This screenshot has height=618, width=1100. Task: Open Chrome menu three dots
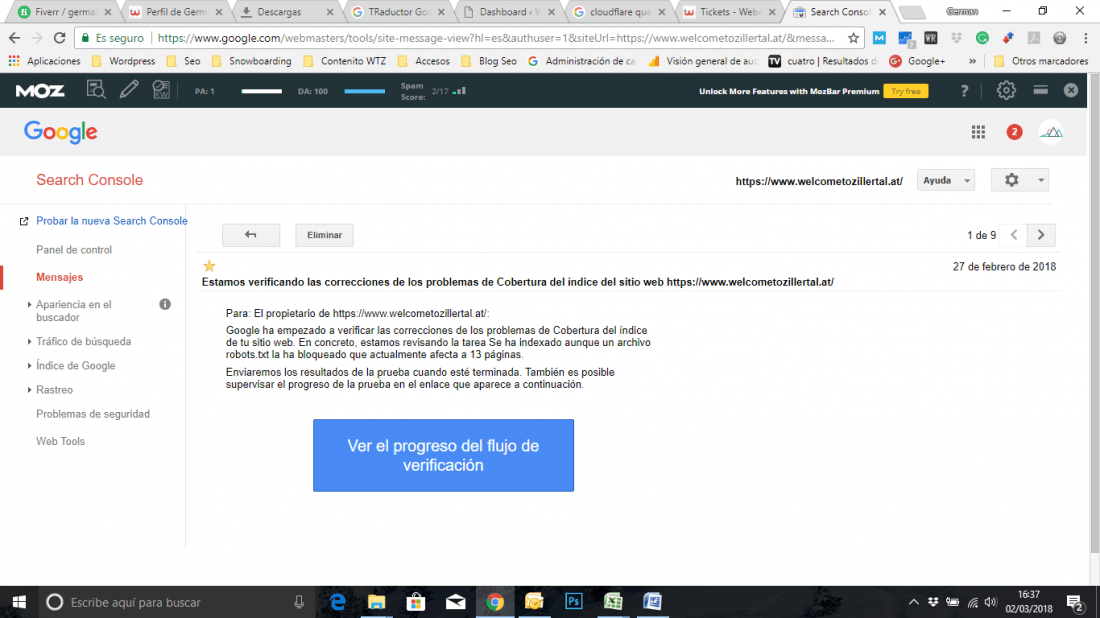coord(1085,38)
